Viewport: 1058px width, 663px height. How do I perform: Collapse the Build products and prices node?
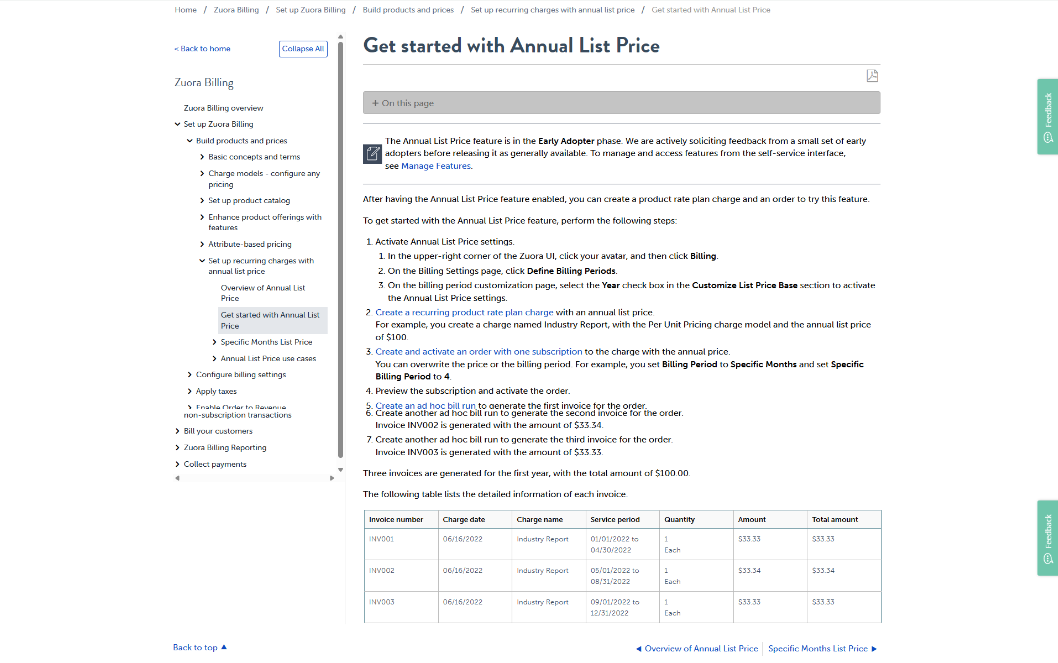pos(190,141)
